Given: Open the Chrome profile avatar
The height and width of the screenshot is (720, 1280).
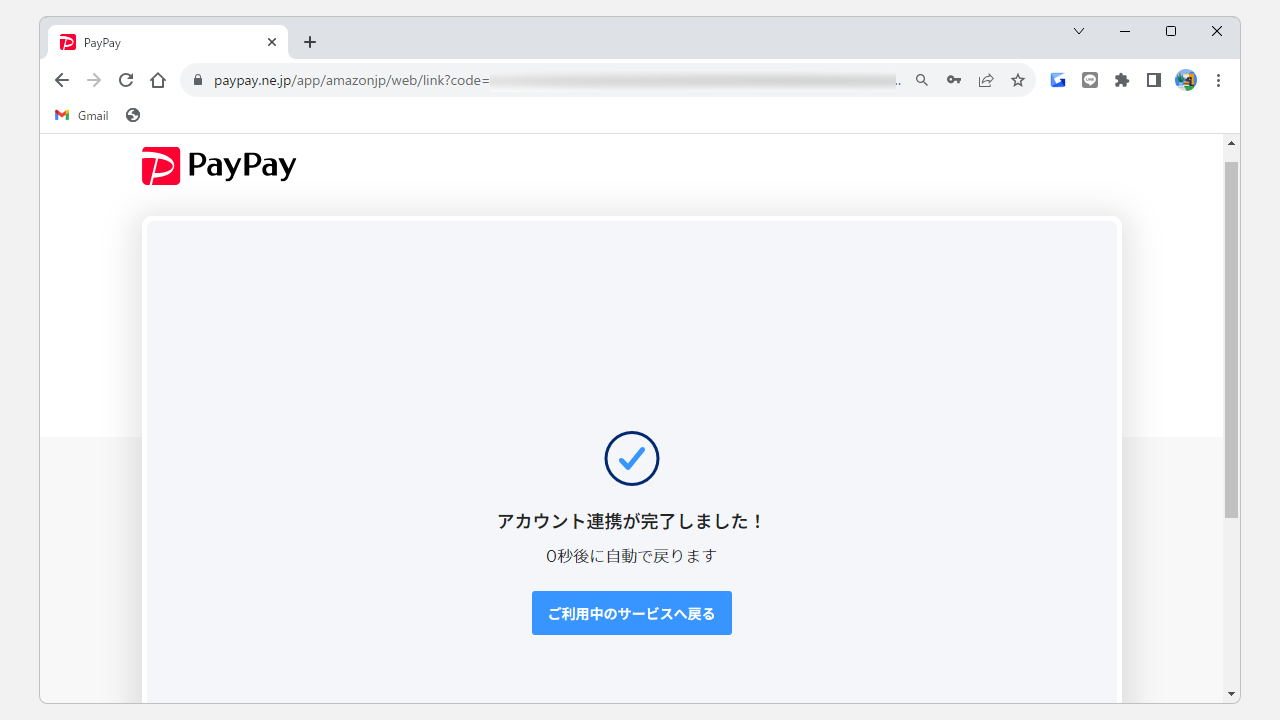Looking at the screenshot, I should click(x=1186, y=80).
